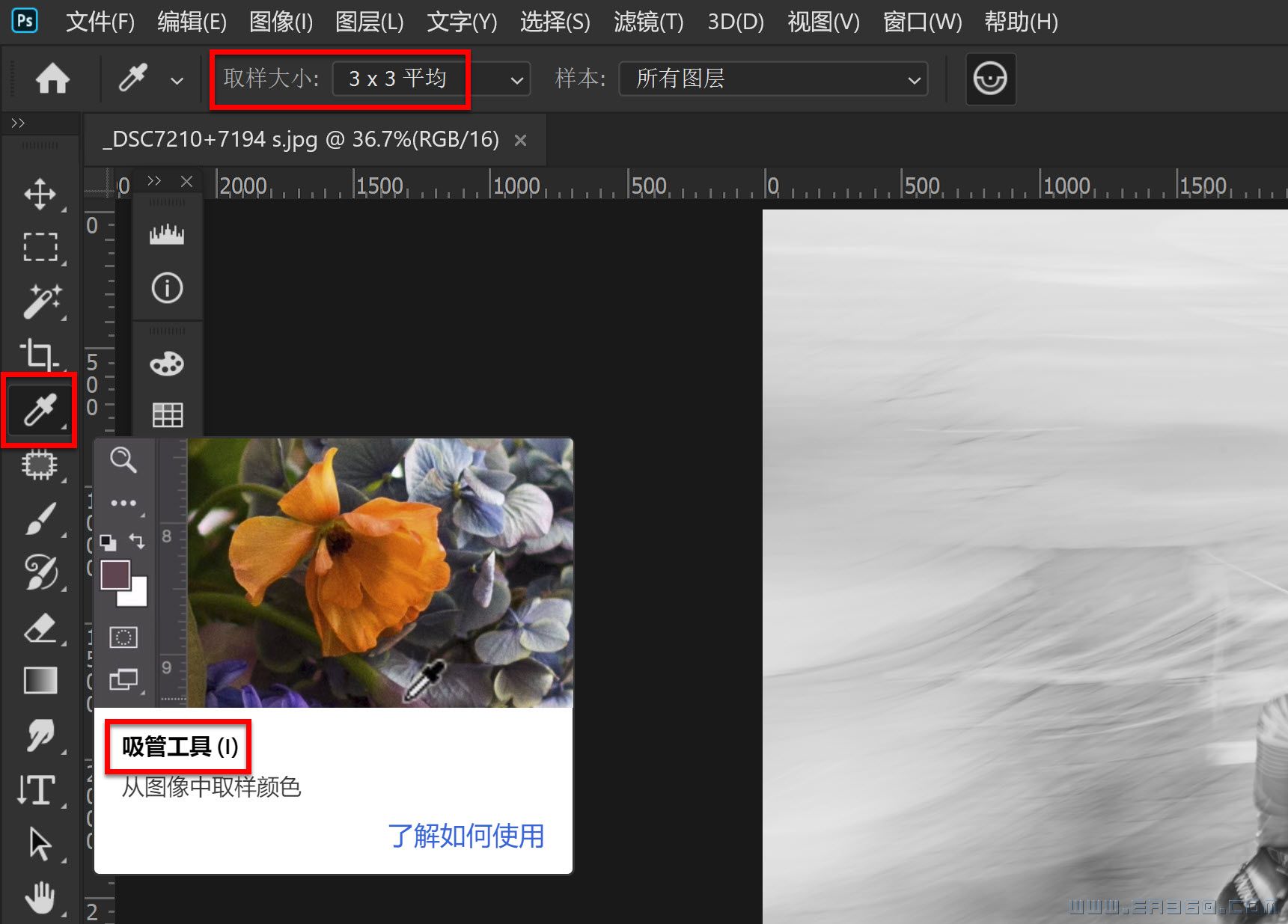Expand the tool preset picker arrow

[177, 80]
